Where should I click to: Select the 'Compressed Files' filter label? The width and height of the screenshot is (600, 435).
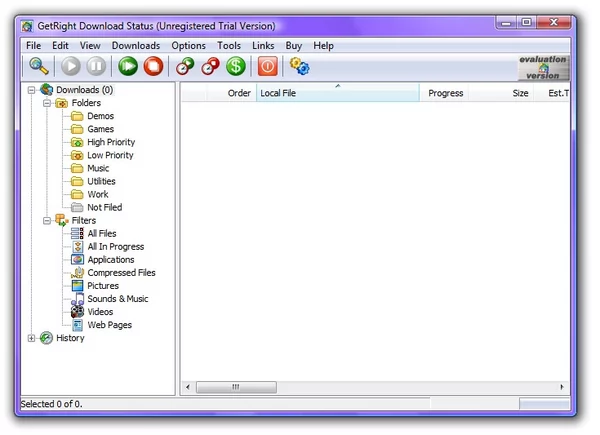pyautogui.click(x=122, y=273)
